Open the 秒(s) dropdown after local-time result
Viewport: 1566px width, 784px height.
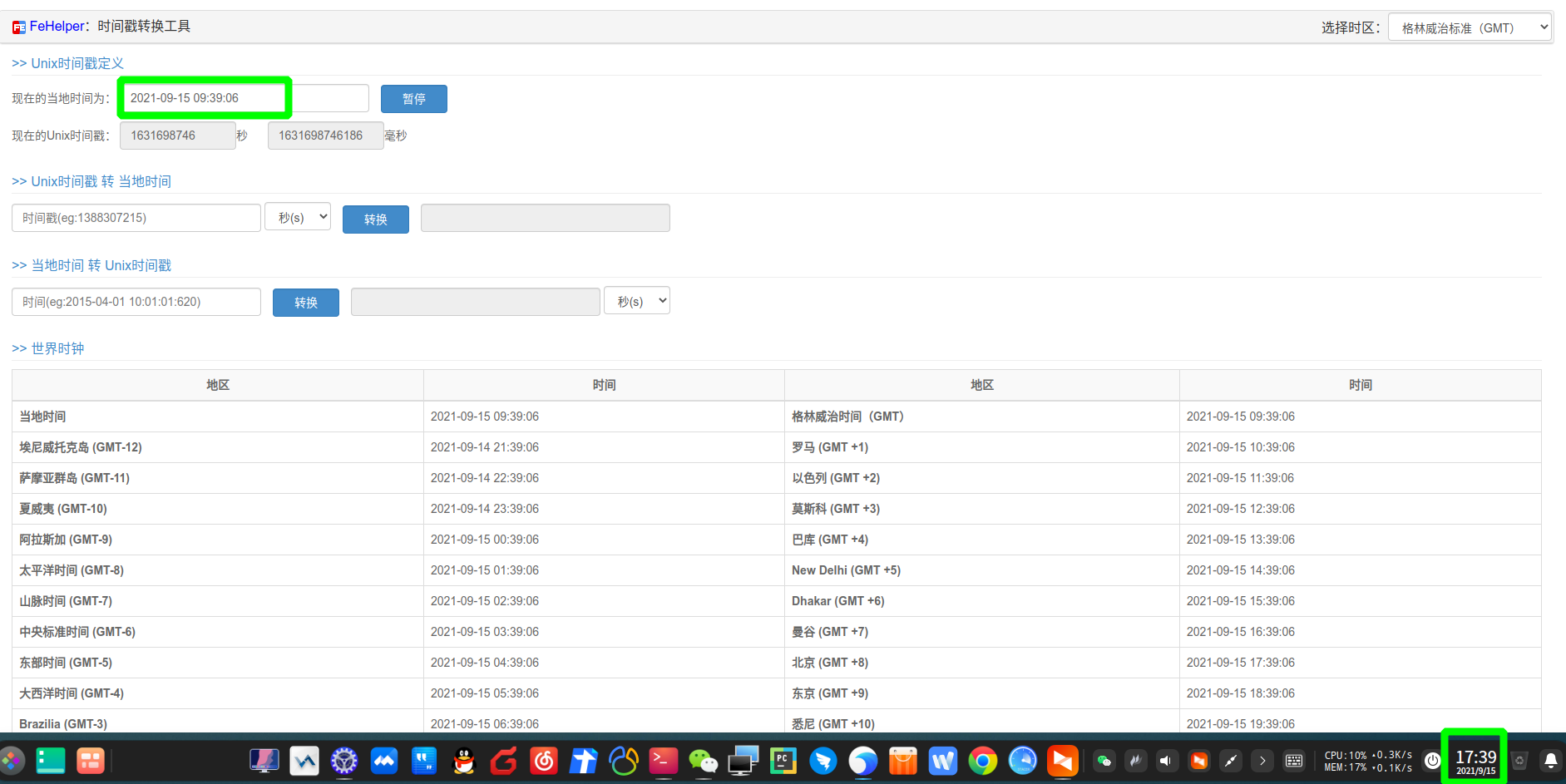coord(637,301)
